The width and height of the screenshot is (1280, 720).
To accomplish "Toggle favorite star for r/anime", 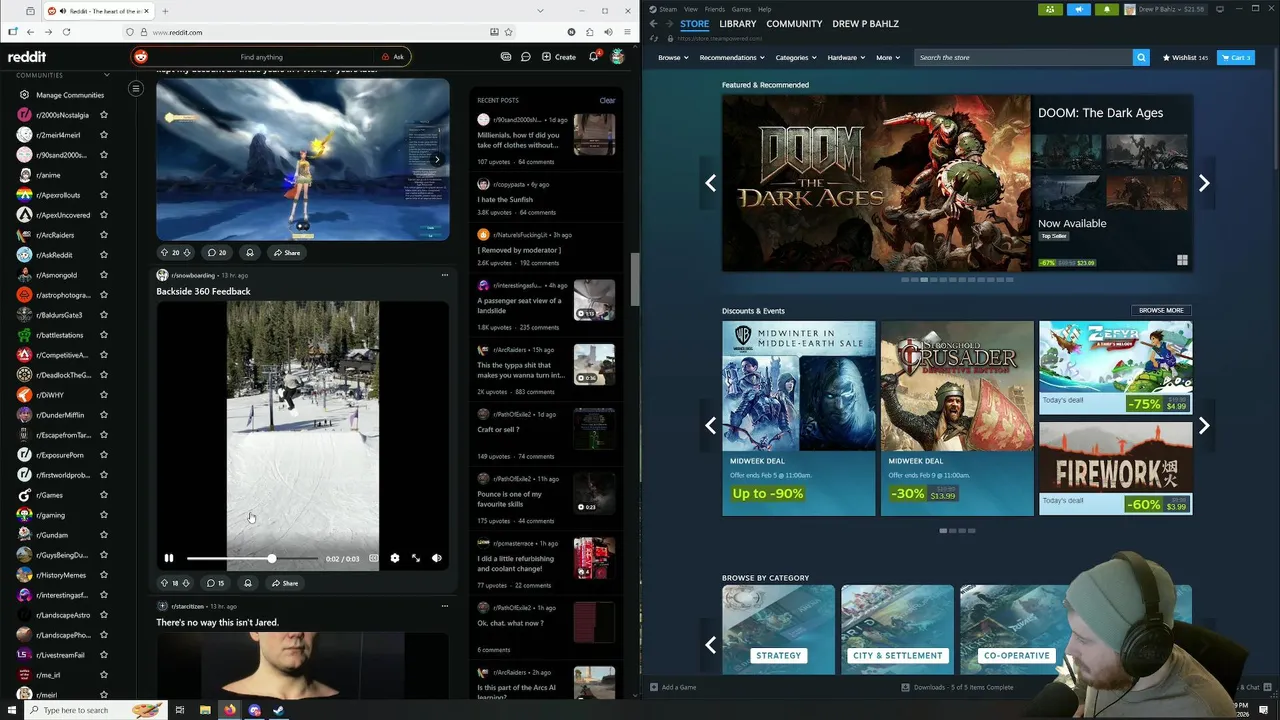I will [104, 175].
